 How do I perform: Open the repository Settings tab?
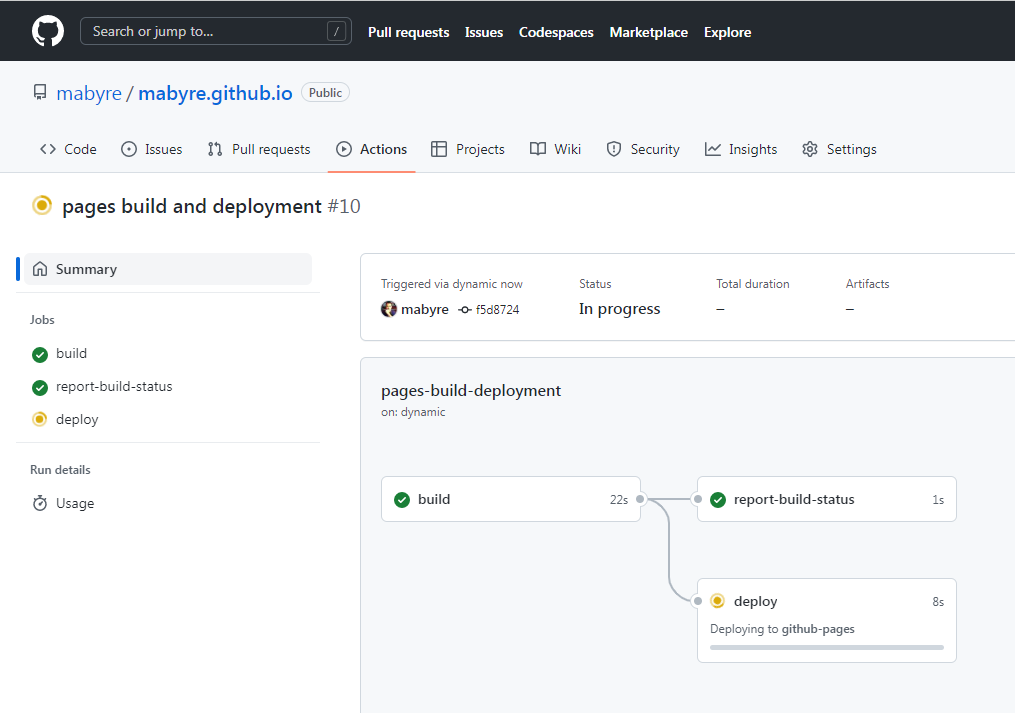click(x=839, y=149)
